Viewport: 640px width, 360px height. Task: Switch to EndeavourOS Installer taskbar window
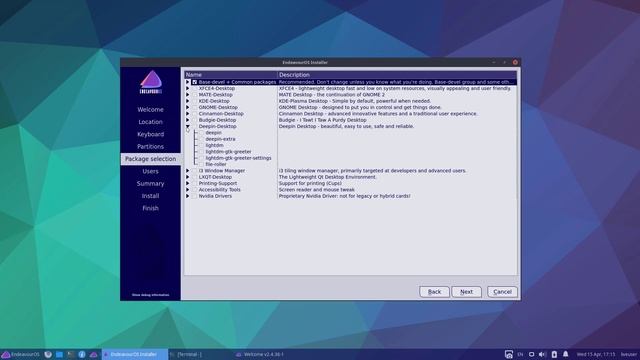(135, 354)
